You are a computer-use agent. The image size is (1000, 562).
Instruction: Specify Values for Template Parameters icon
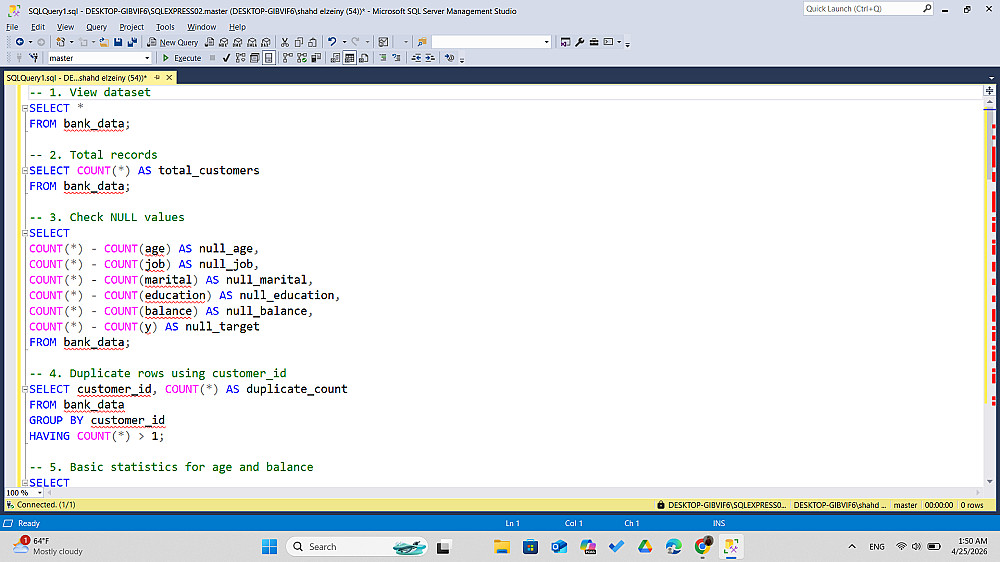coord(450,58)
